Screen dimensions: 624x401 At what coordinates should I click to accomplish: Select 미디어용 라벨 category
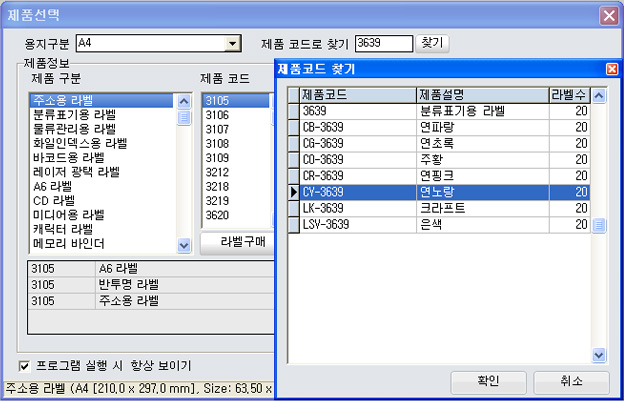[x=102, y=215]
